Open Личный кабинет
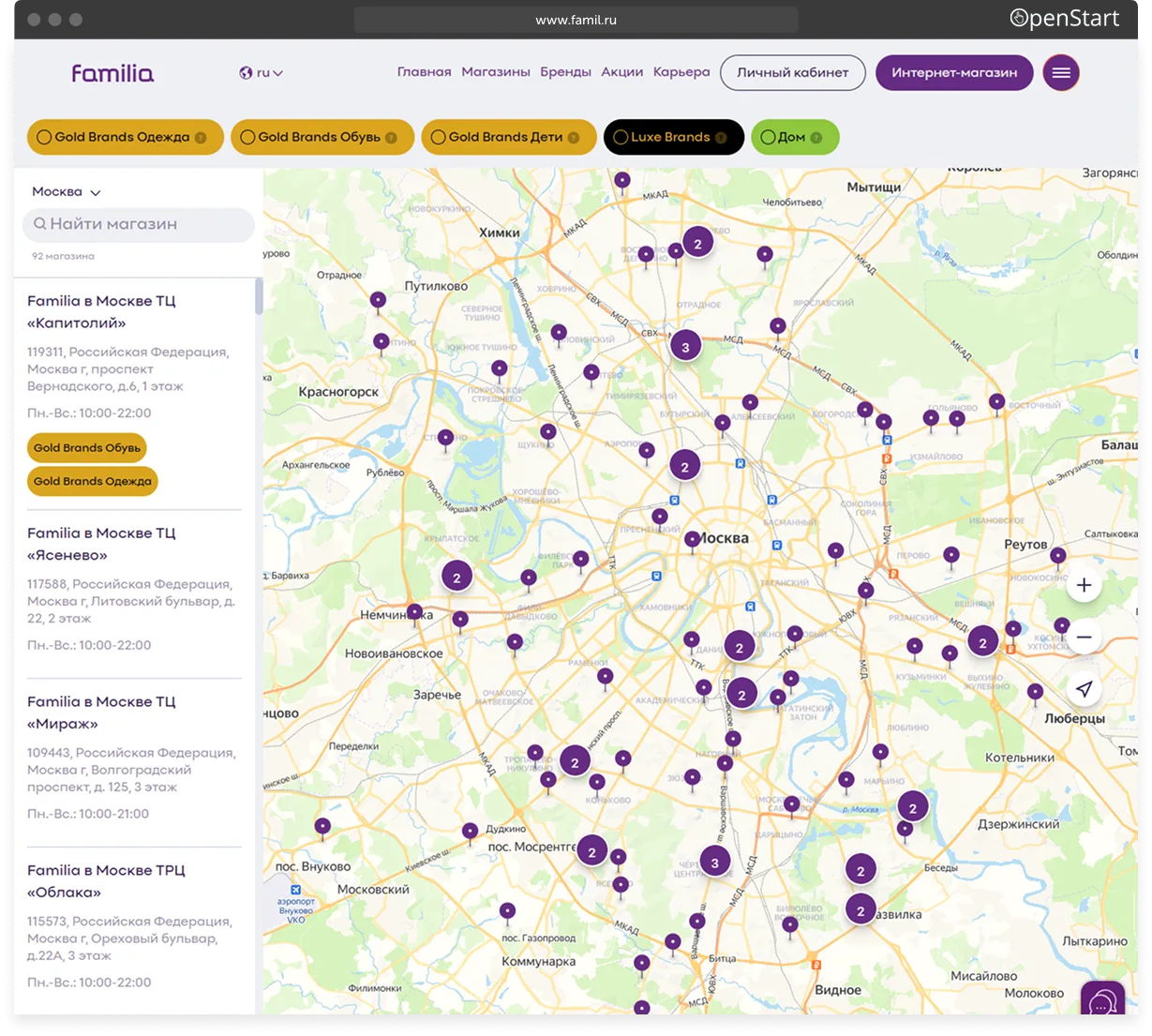 click(793, 72)
